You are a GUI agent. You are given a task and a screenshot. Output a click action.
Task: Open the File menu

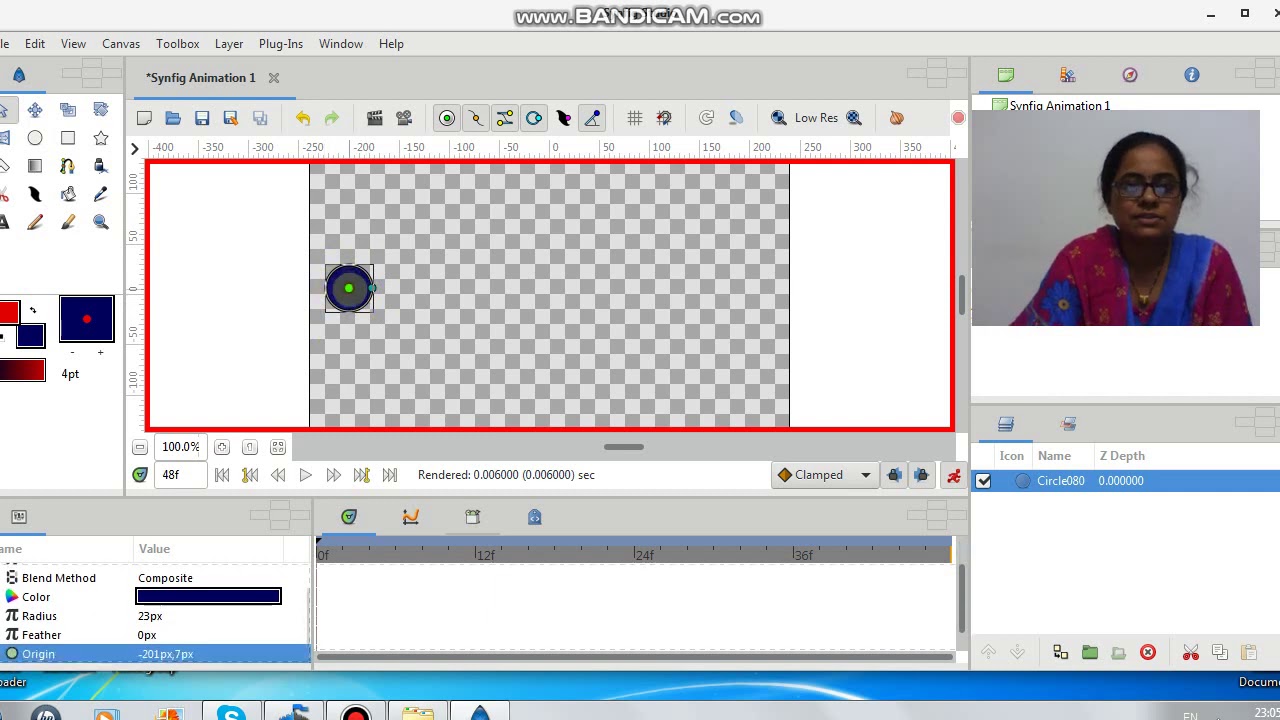point(4,44)
